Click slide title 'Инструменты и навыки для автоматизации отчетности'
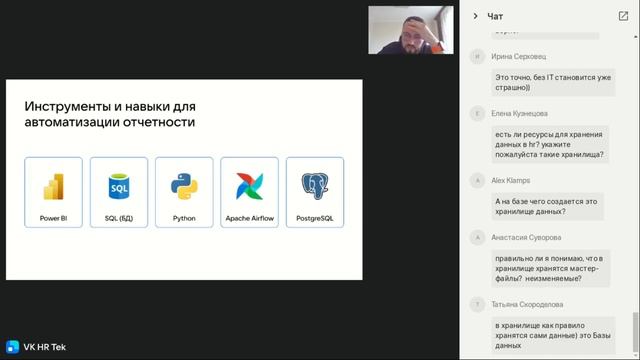640x360 pixels. coord(110,114)
